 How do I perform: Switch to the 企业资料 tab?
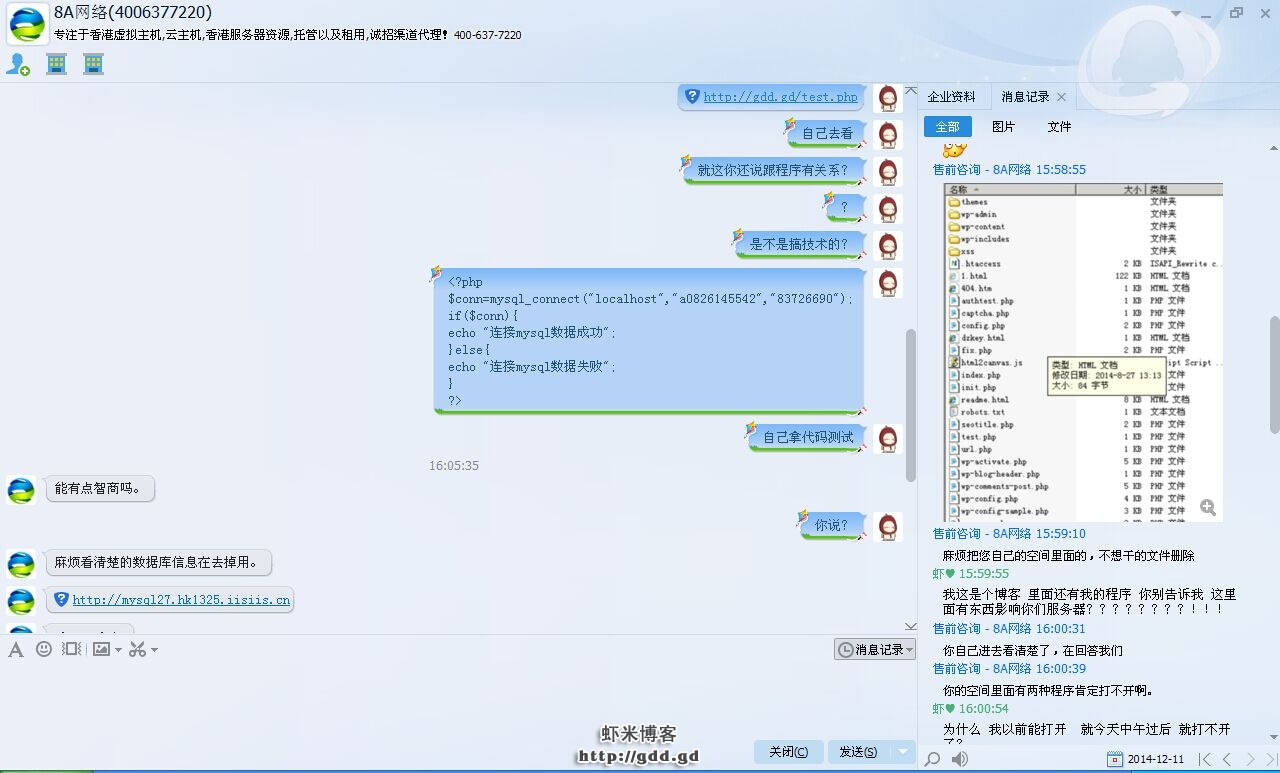coord(951,97)
